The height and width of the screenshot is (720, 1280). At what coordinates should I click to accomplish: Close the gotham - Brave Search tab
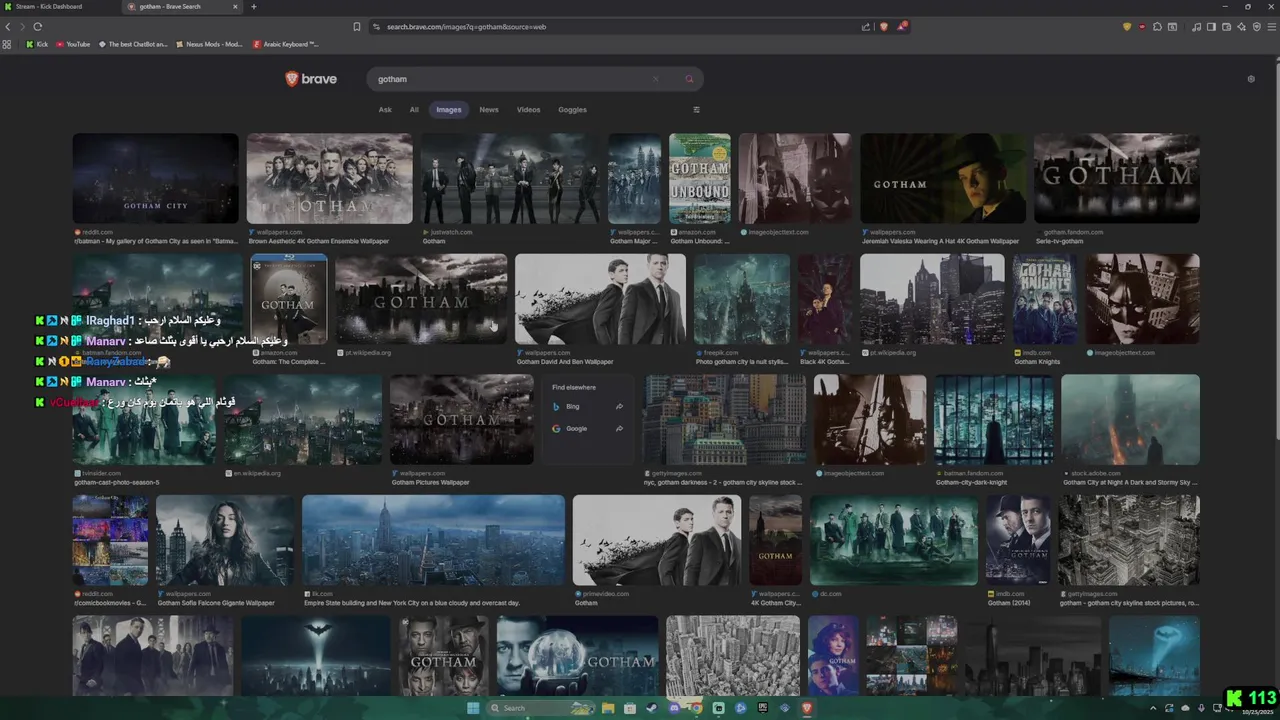pos(235,7)
